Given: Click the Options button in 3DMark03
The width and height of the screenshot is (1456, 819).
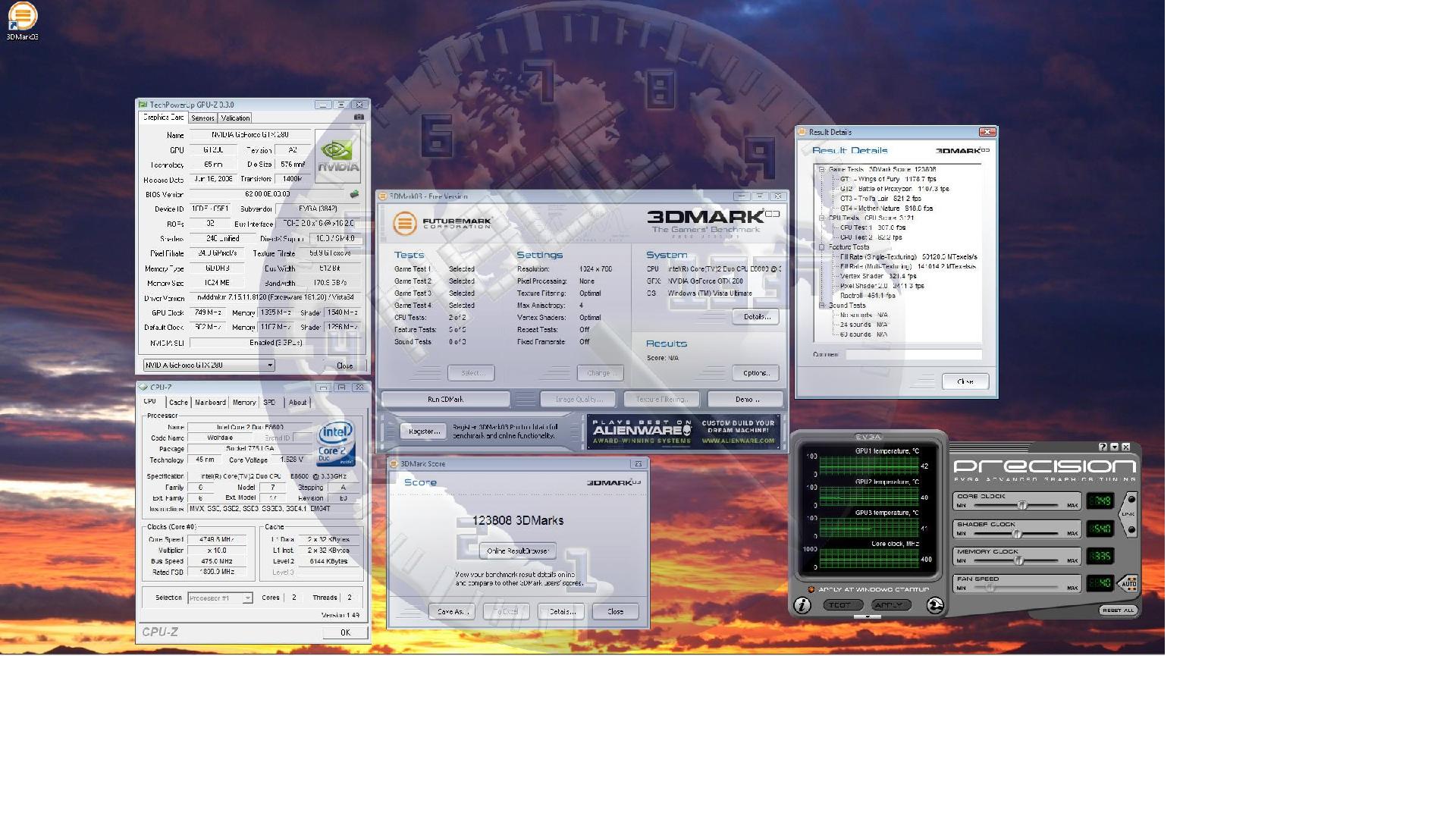Looking at the screenshot, I should click(755, 373).
